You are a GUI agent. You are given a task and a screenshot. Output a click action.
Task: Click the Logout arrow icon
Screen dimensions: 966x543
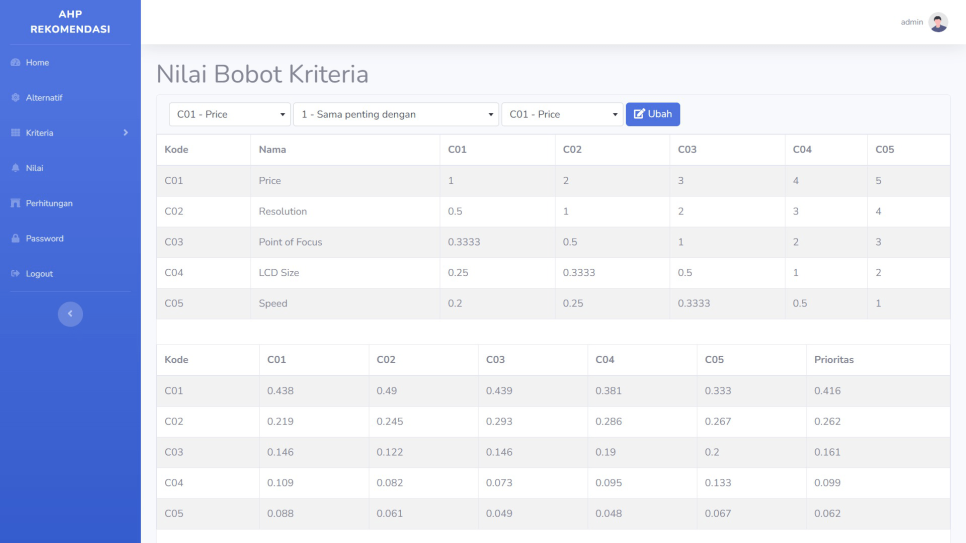click(x=15, y=273)
